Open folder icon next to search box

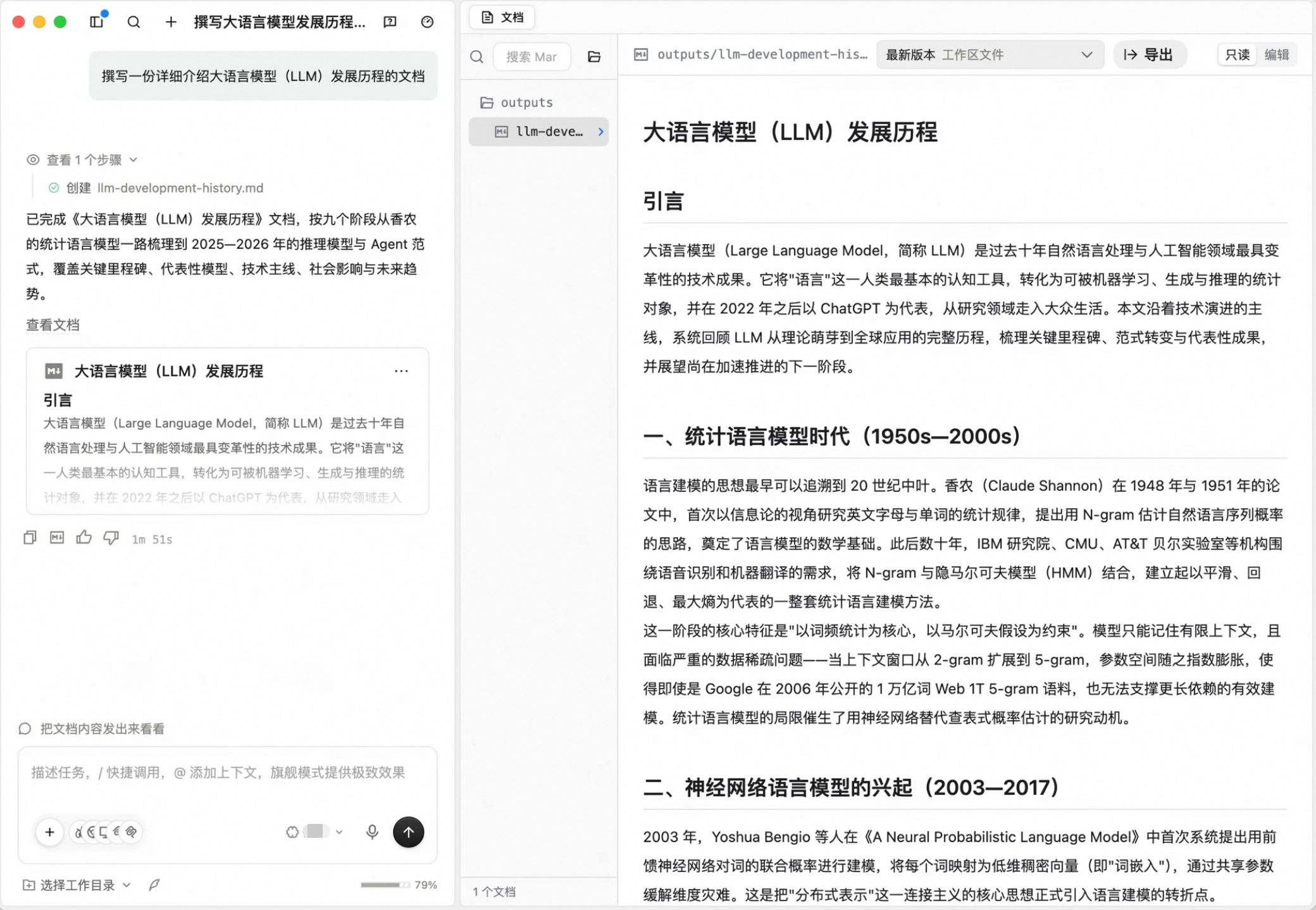point(594,57)
